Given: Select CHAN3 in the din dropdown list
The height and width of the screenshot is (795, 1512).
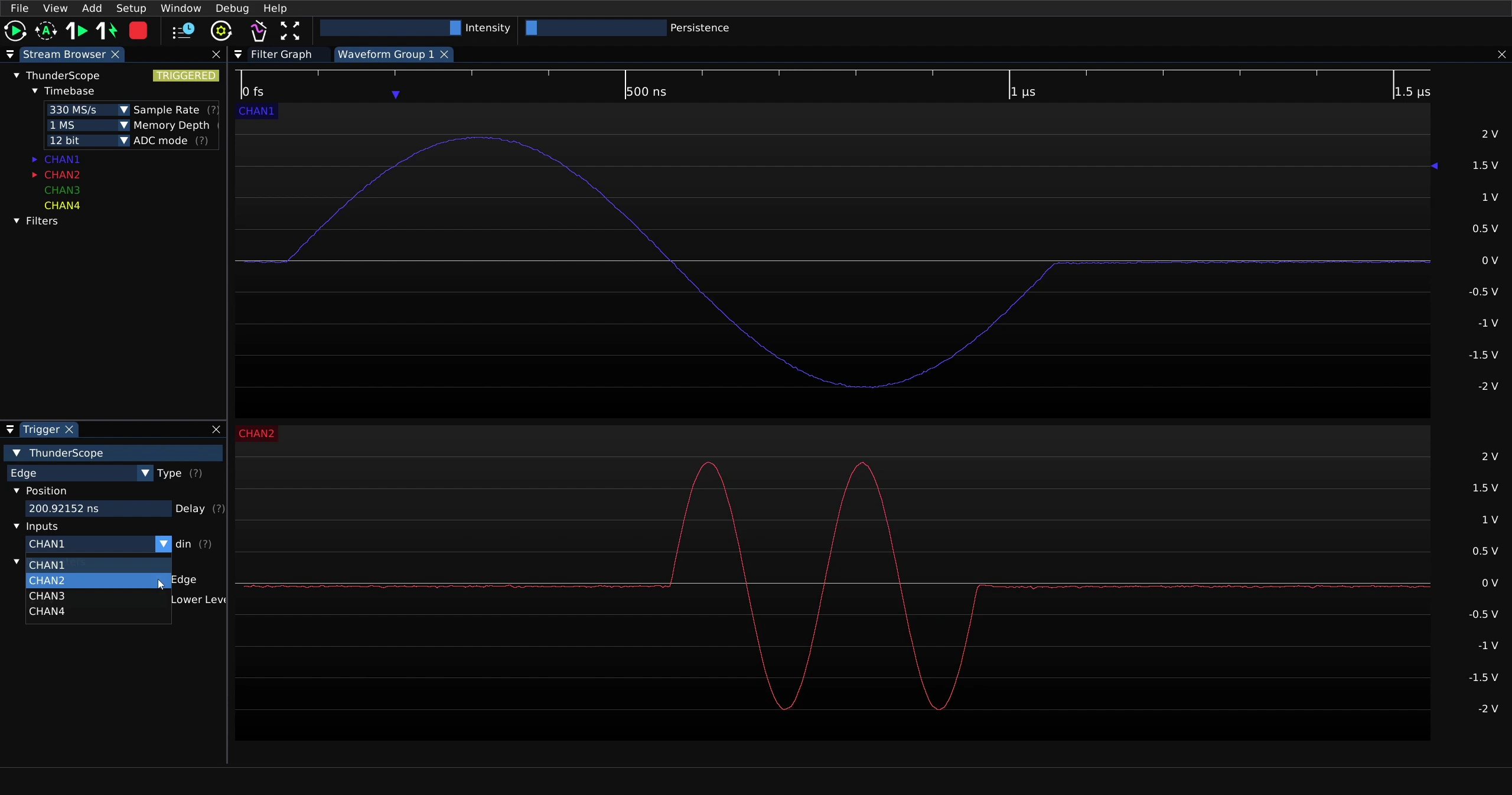Looking at the screenshot, I should 98,596.
